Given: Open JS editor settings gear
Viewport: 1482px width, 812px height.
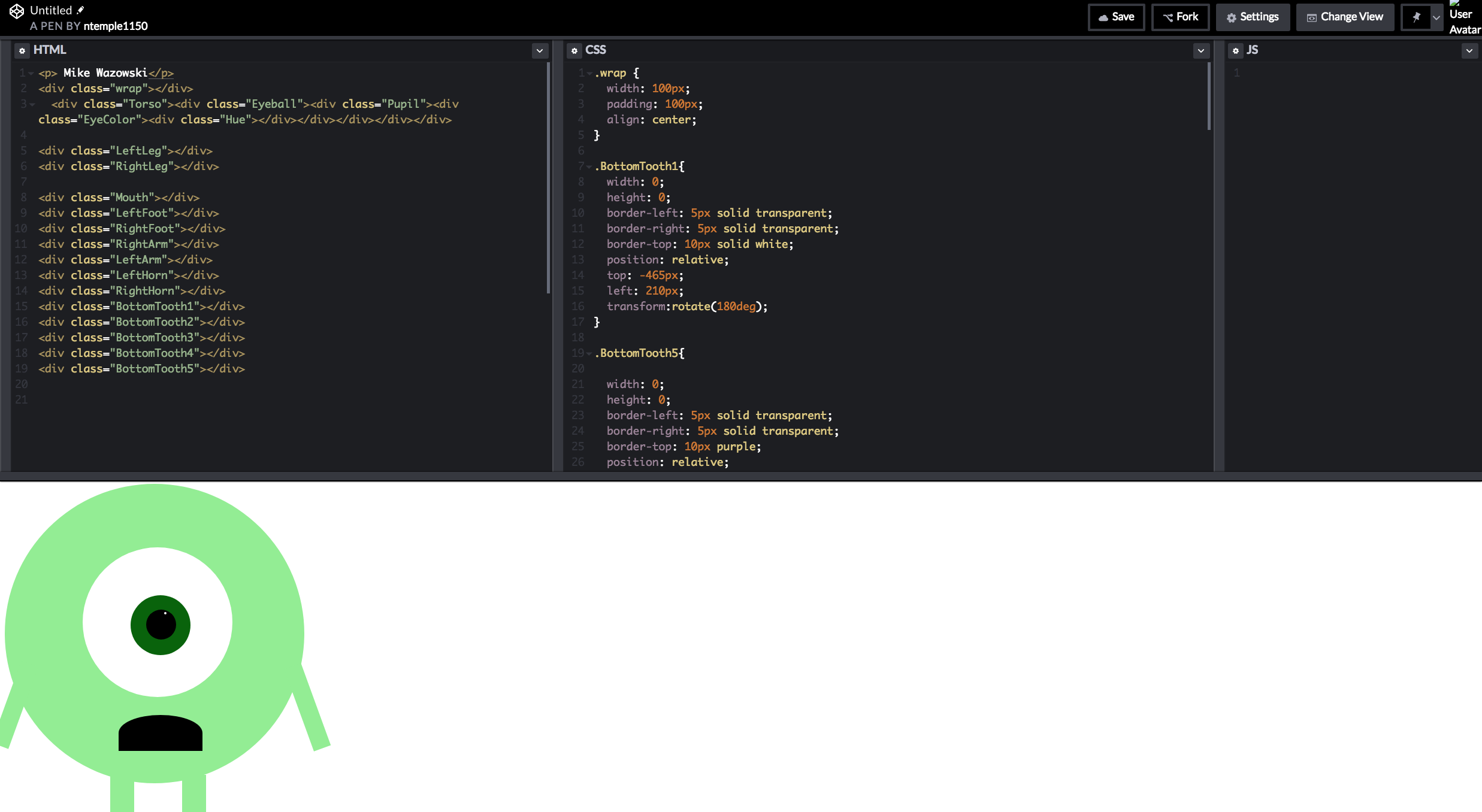Looking at the screenshot, I should click(1236, 50).
